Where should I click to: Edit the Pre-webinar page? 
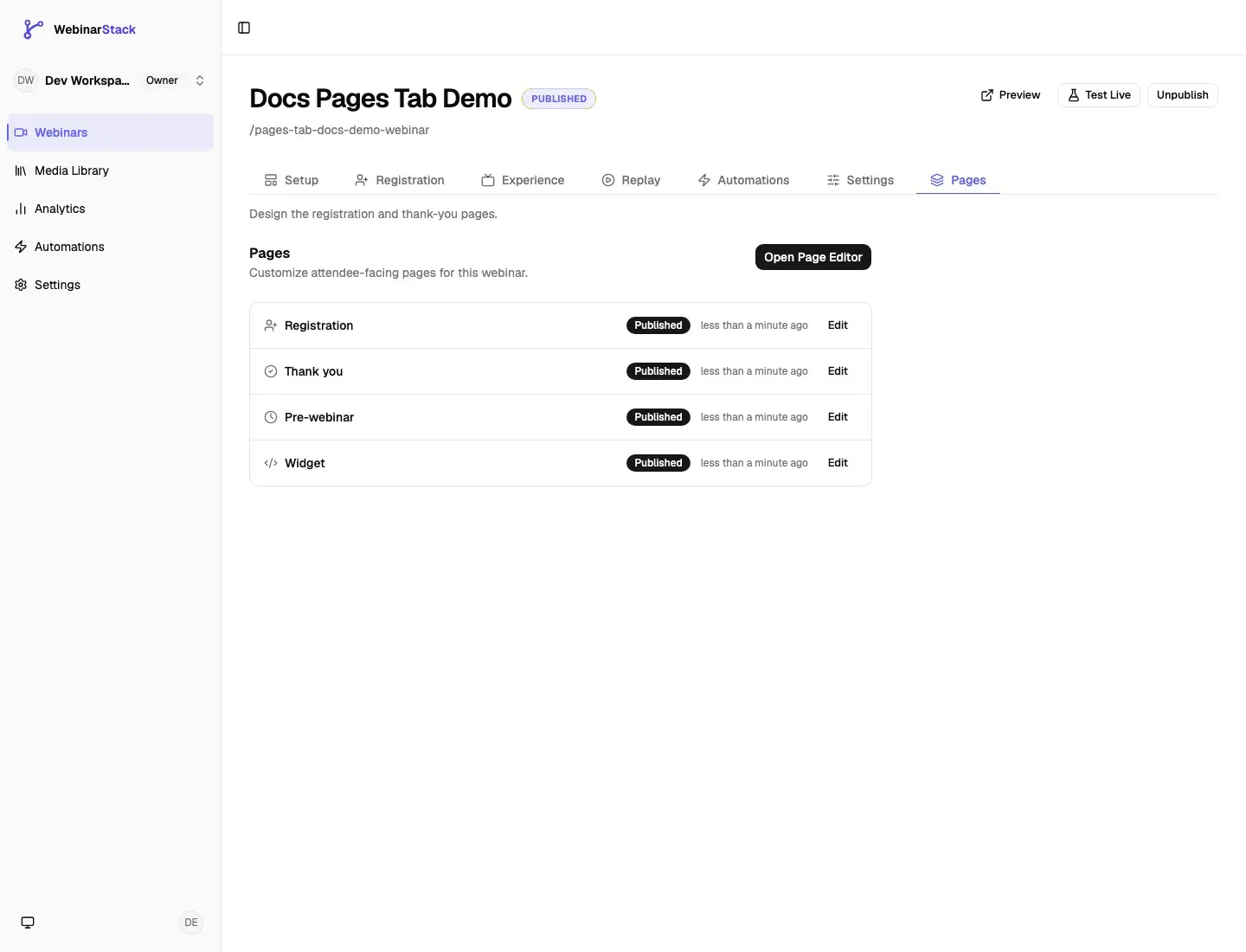(838, 417)
